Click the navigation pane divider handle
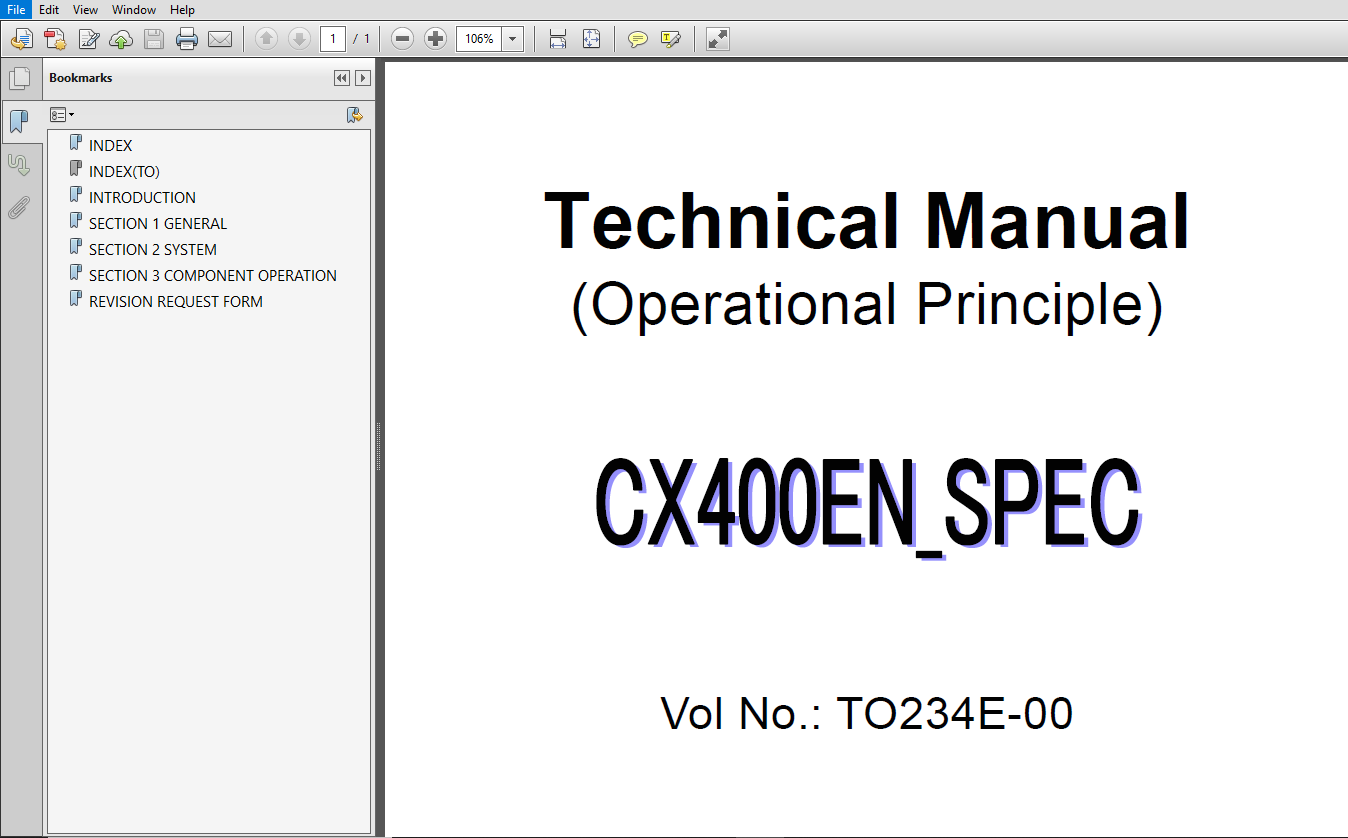 (x=379, y=446)
